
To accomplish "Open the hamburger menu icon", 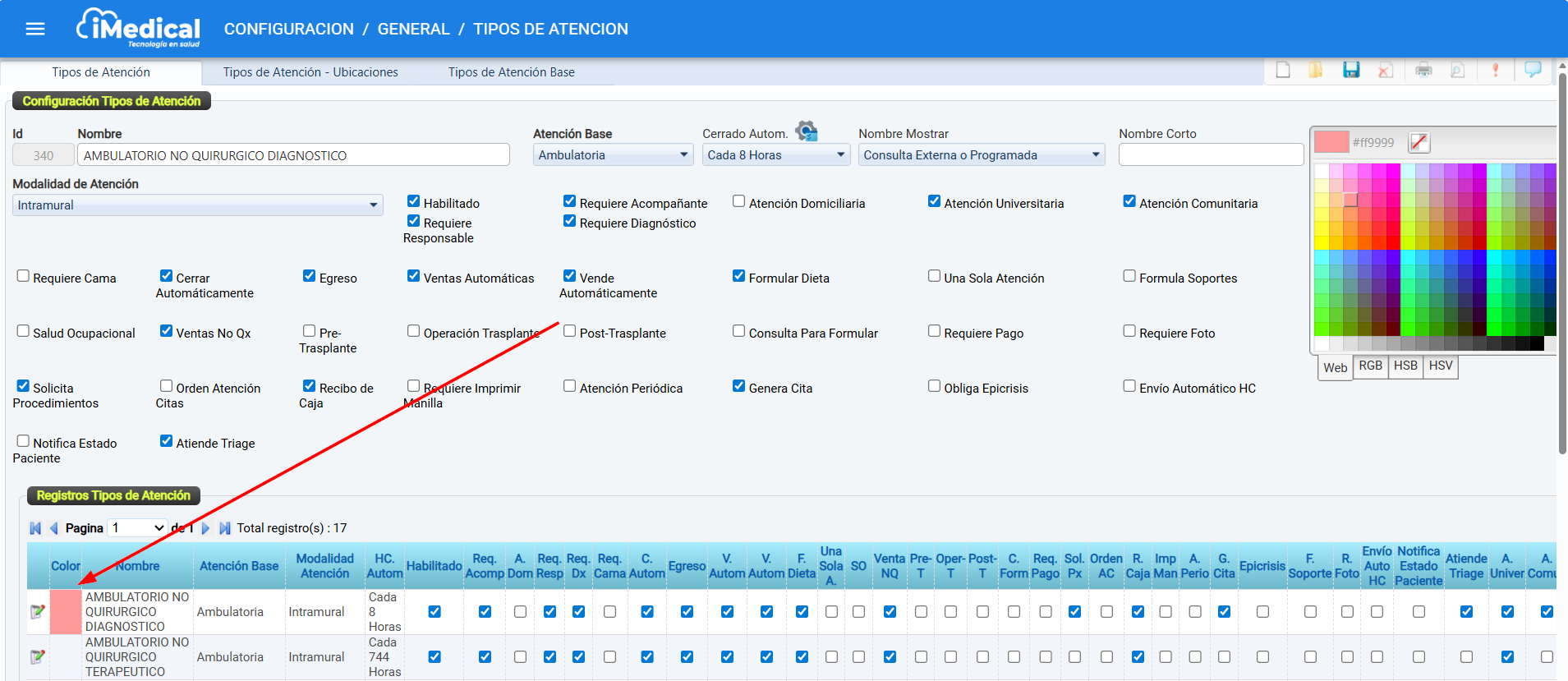I will pos(35,29).
